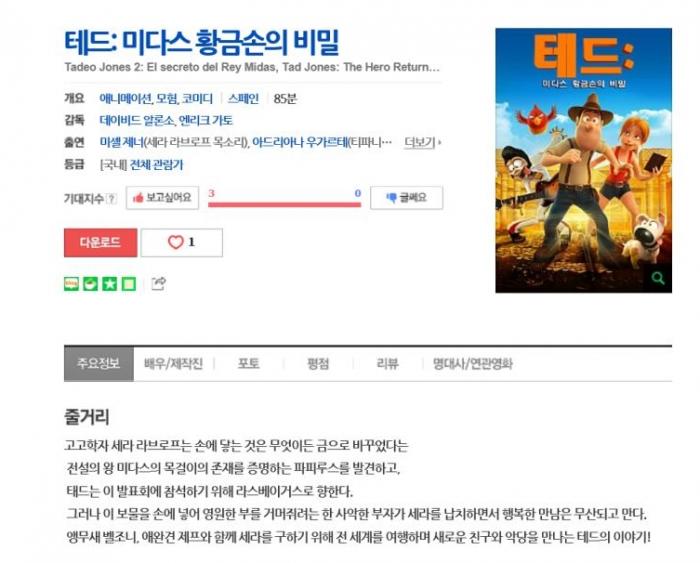This screenshot has height=563, width=700.
Task: Click the heart like button showing 1
Action: (182, 242)
